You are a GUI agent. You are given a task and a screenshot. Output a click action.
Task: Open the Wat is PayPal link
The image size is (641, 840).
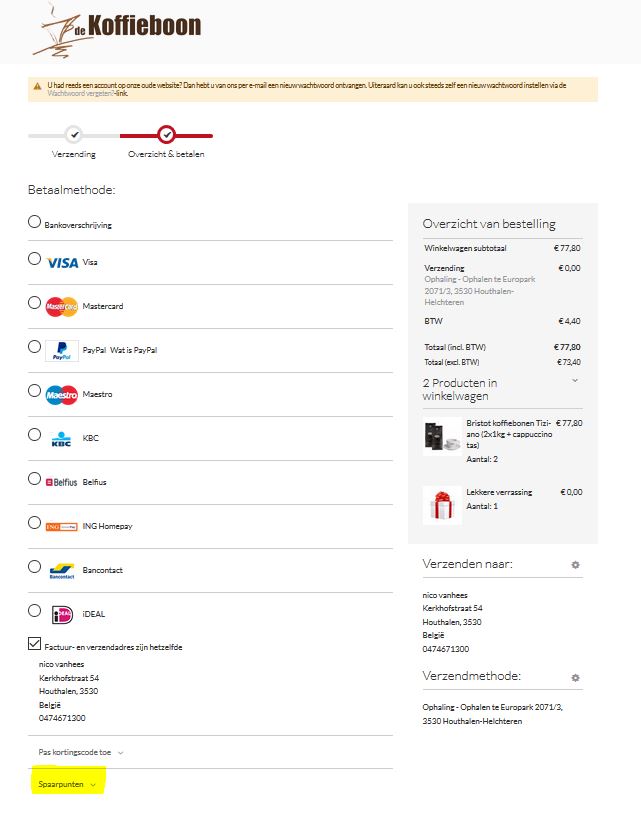tap(133, 350)
